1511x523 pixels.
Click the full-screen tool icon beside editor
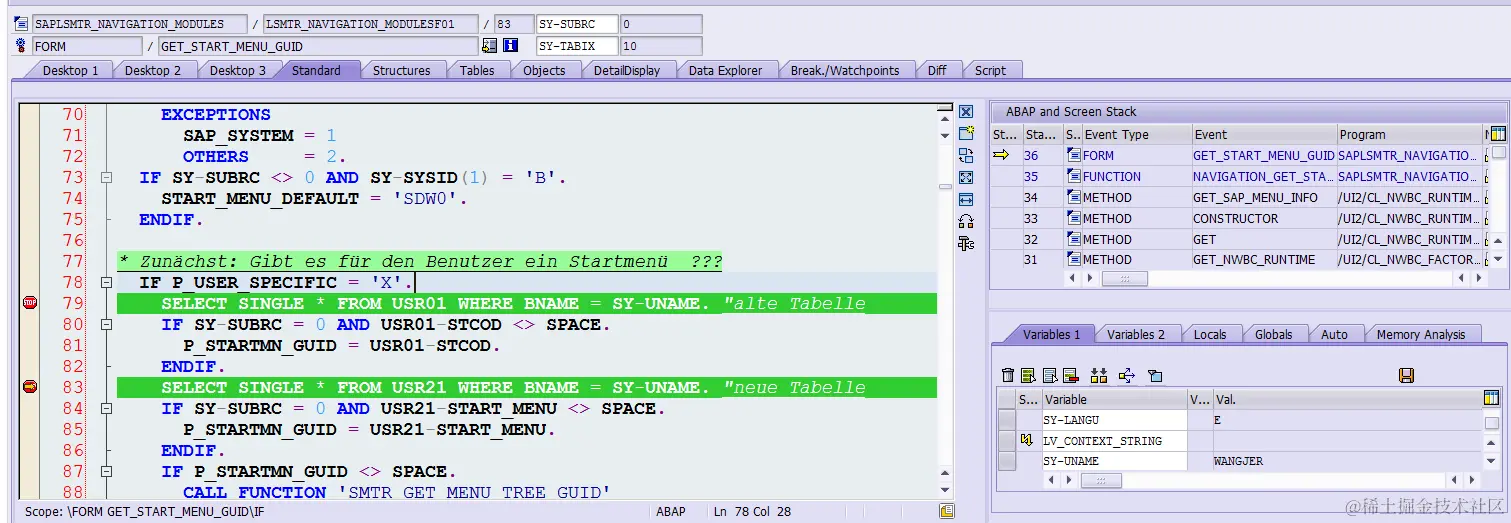[966, 177]
